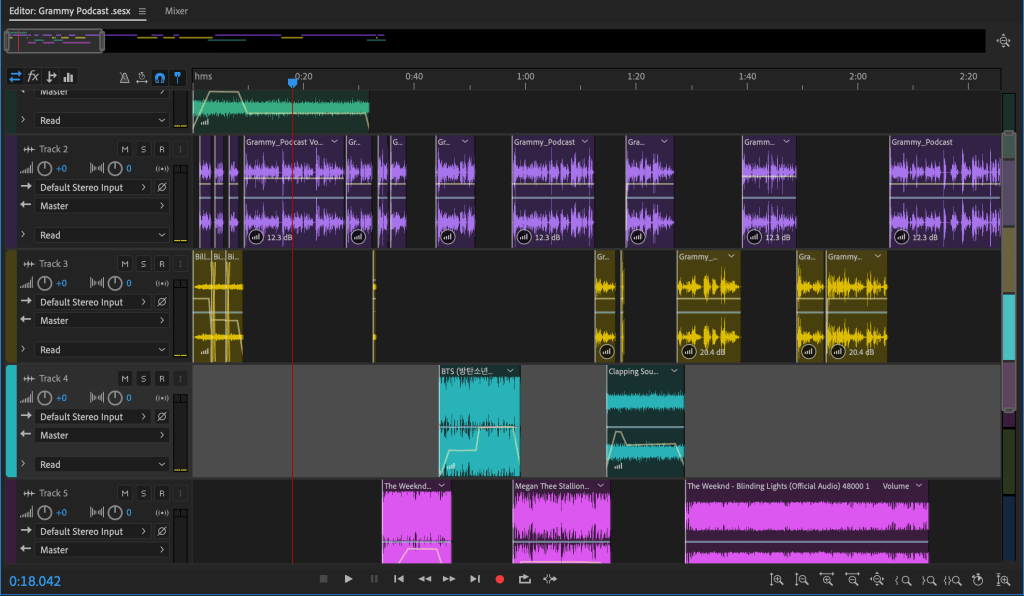This screenshot has width=1024, height=596.
Task: Arm Track 4 for recording
Action: pyautogui.click(x=161, y=379)
